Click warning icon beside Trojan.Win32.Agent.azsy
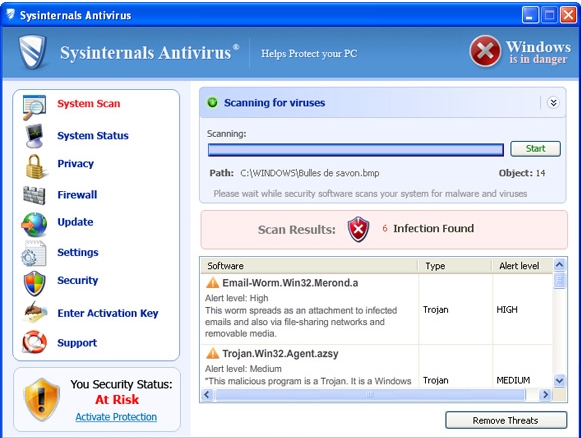Viewport: 581px width, 438px height. pyautogui.click(x=212, y=353)
